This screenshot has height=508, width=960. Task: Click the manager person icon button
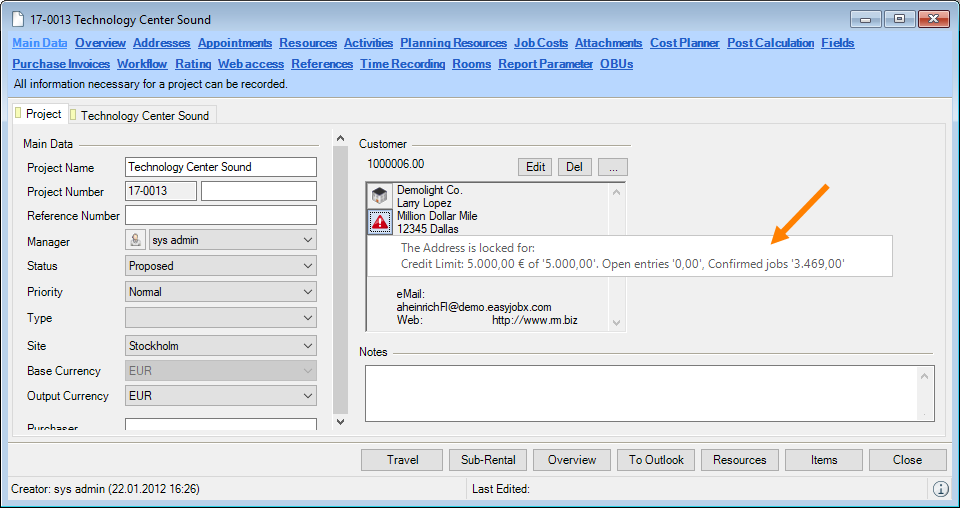point(135,240)
